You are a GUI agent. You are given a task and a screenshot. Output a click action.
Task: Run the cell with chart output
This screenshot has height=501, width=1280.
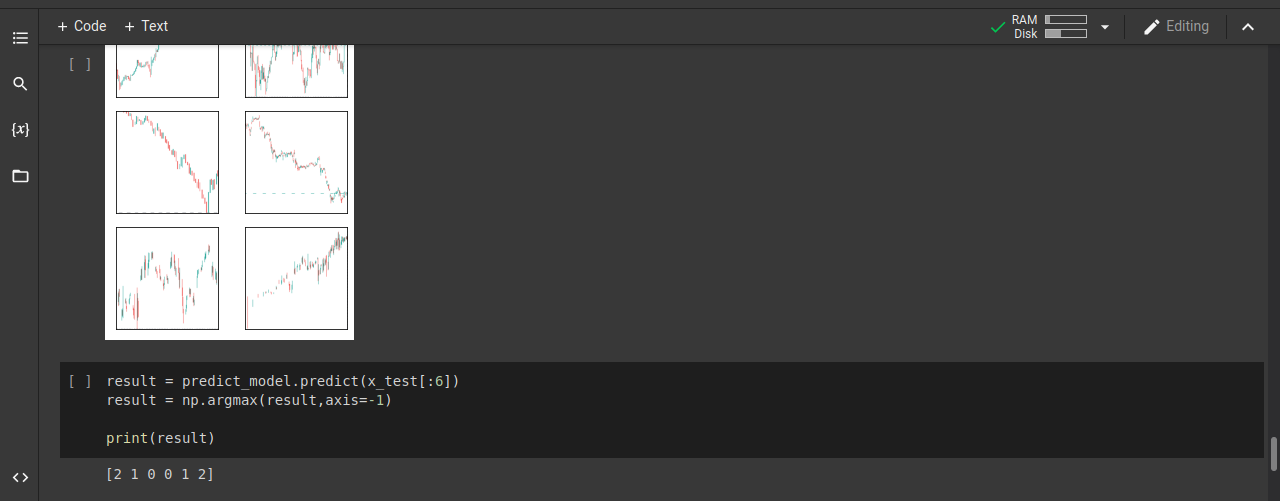point(80,64)
